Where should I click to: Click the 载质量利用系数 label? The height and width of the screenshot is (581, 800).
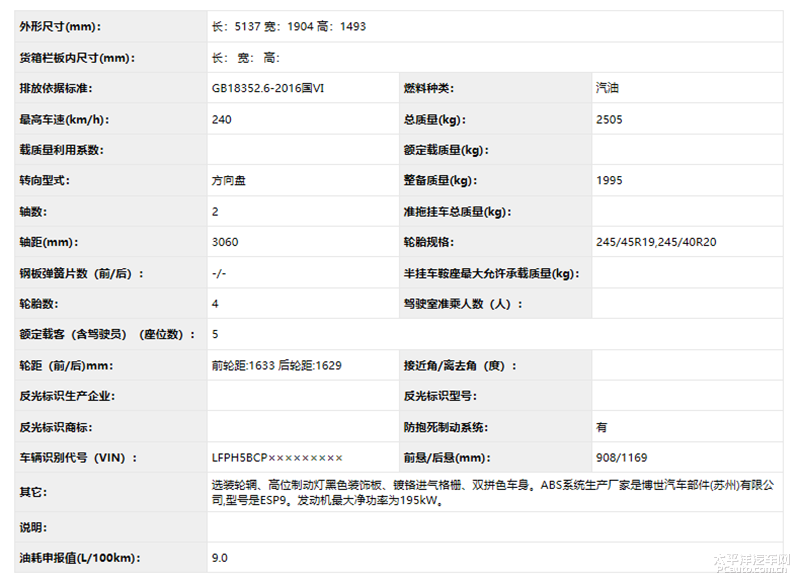pyautogui.click(x=61, y=150)
